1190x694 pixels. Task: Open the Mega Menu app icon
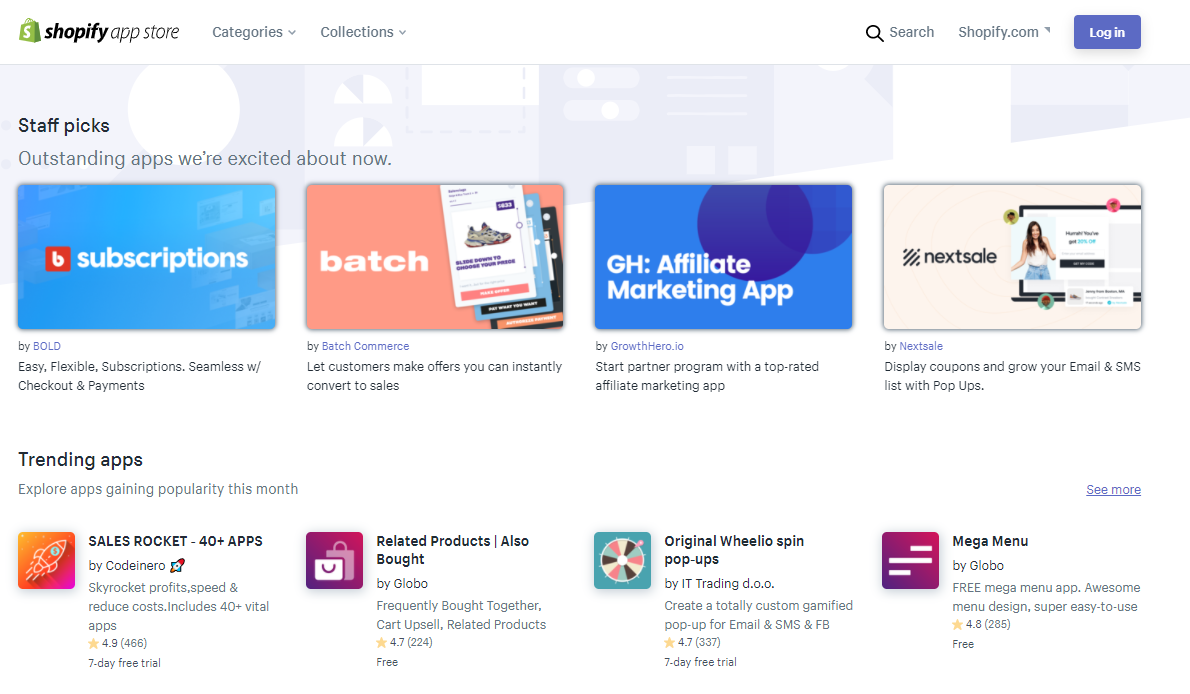(911, 560)
